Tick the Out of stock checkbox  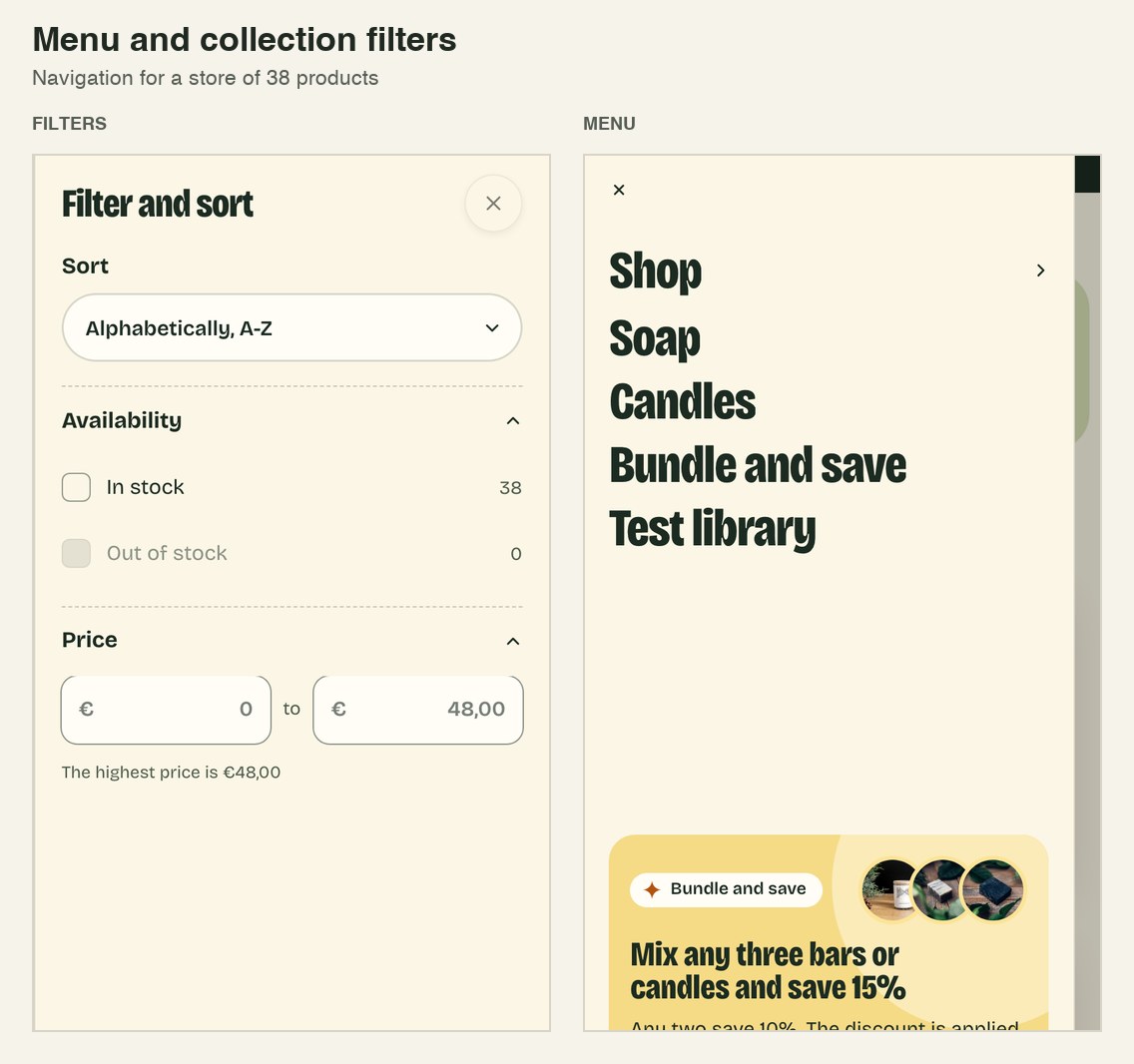pos(76,553)
